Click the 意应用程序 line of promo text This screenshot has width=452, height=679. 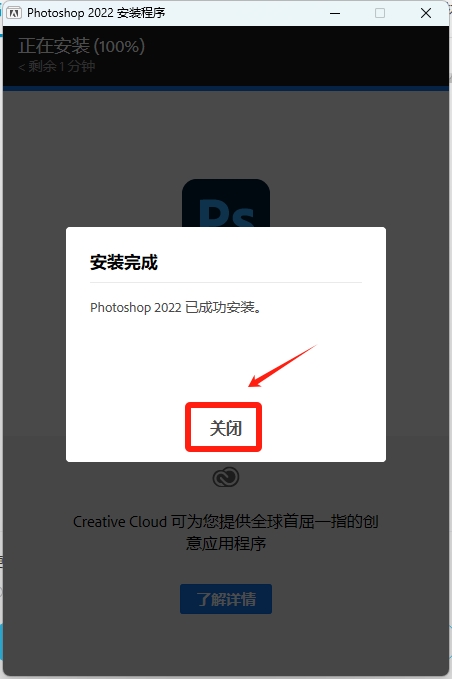pos(226,543)
